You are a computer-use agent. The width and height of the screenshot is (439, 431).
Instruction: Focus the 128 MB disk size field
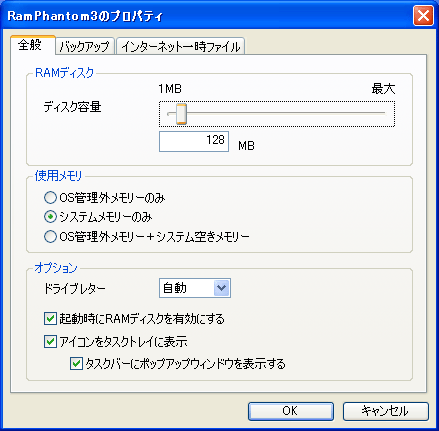pyautogui.click(x=194, y=141)
